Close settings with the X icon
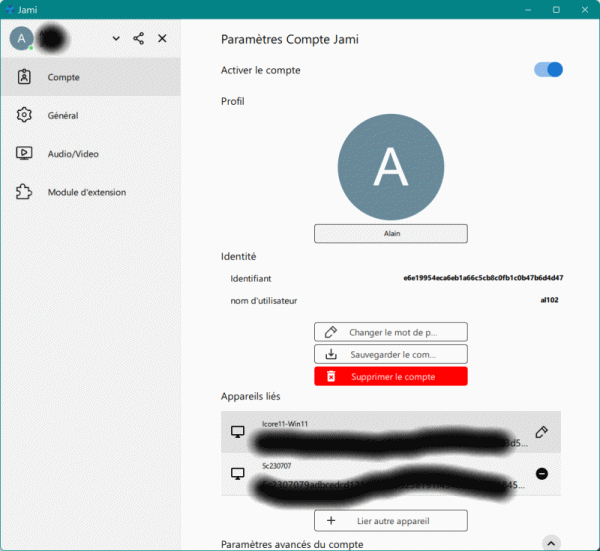Image resolution: width=600 pixels, height=551 pixels. pyautogui.click(x=163, y=39)
